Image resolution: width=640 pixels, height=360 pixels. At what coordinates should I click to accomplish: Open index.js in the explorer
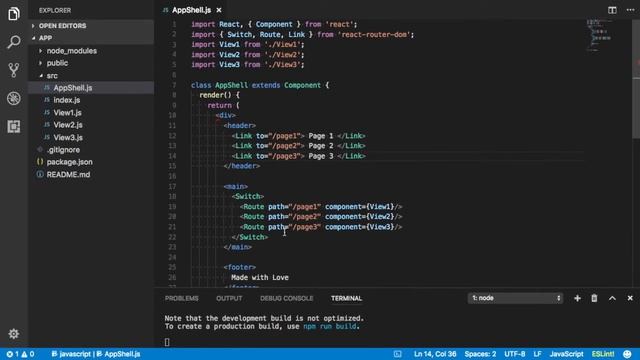[67, 100]
